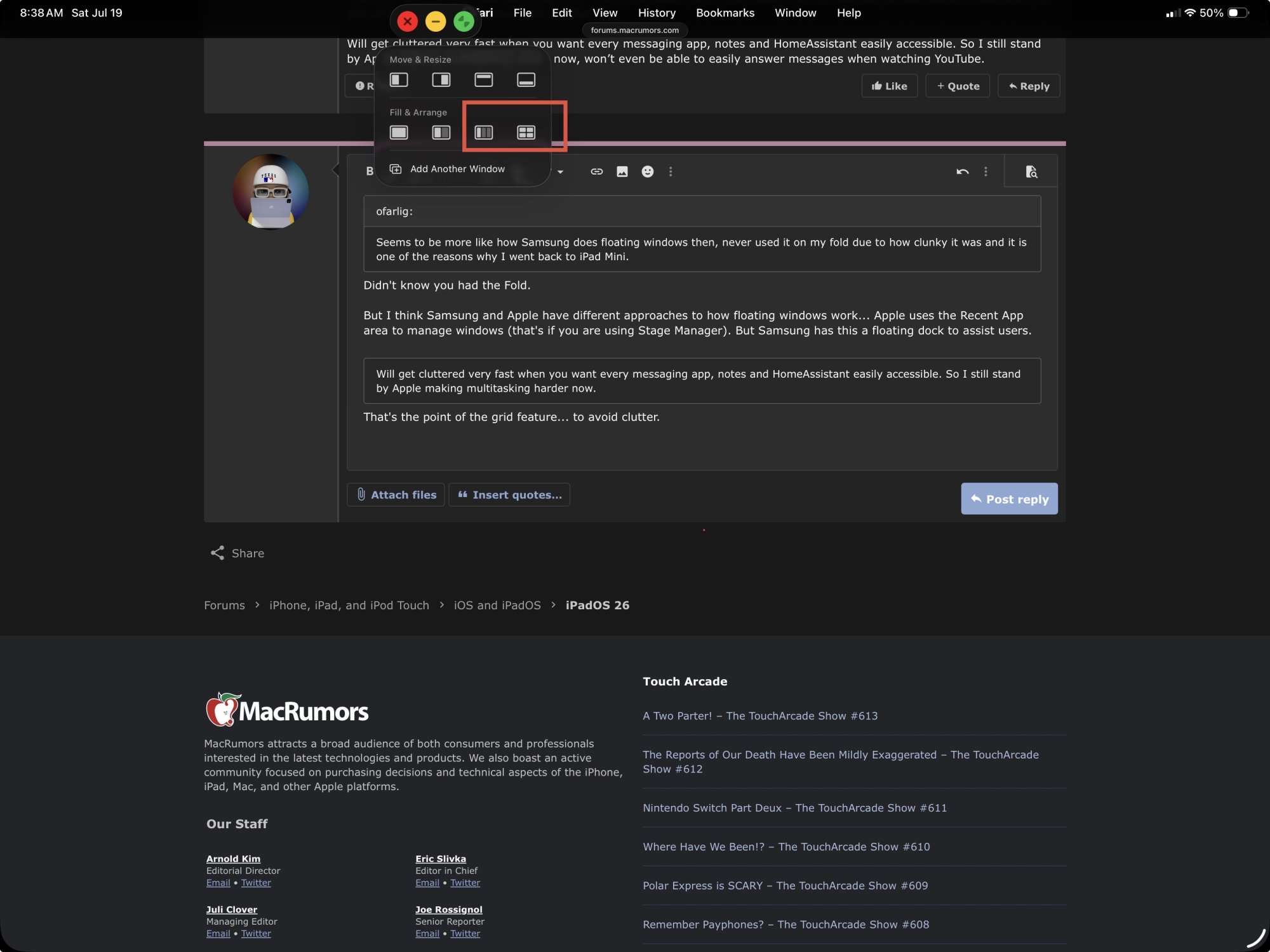Open more insert options after the emoji icon

tap(671, 171)
